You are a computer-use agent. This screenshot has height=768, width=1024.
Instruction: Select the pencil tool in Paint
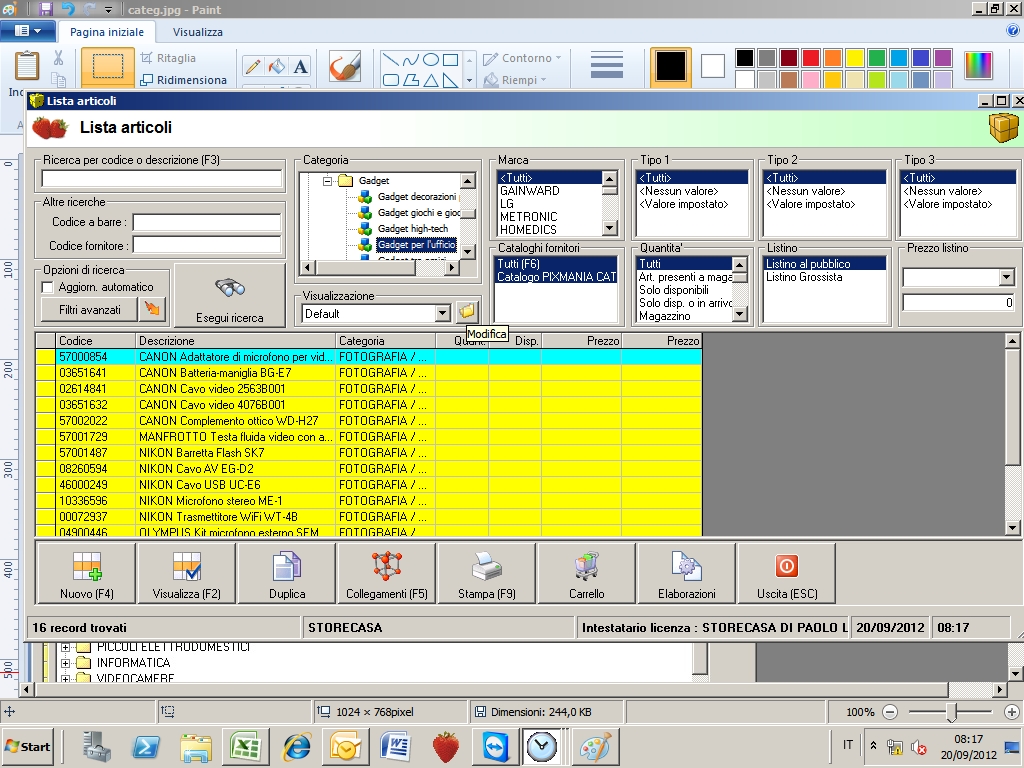pyautogui.click(x=253, y=66)
